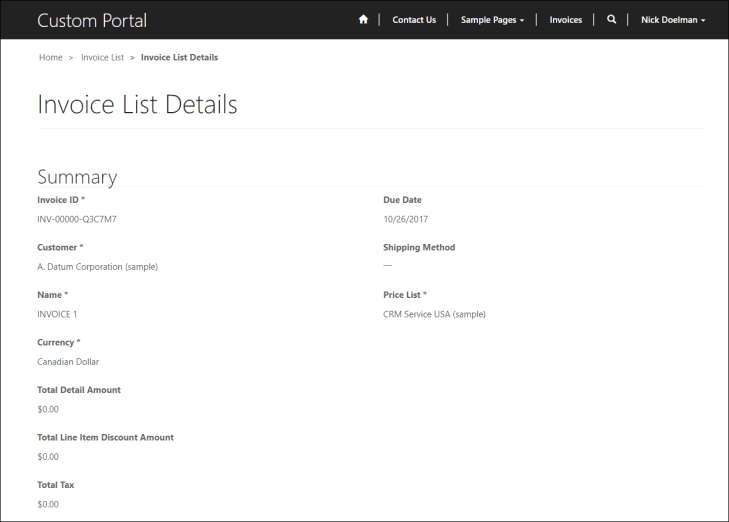Click the Due Date value 10/26/2017
The width and height of the screenshot is (729, 522).
406,219
